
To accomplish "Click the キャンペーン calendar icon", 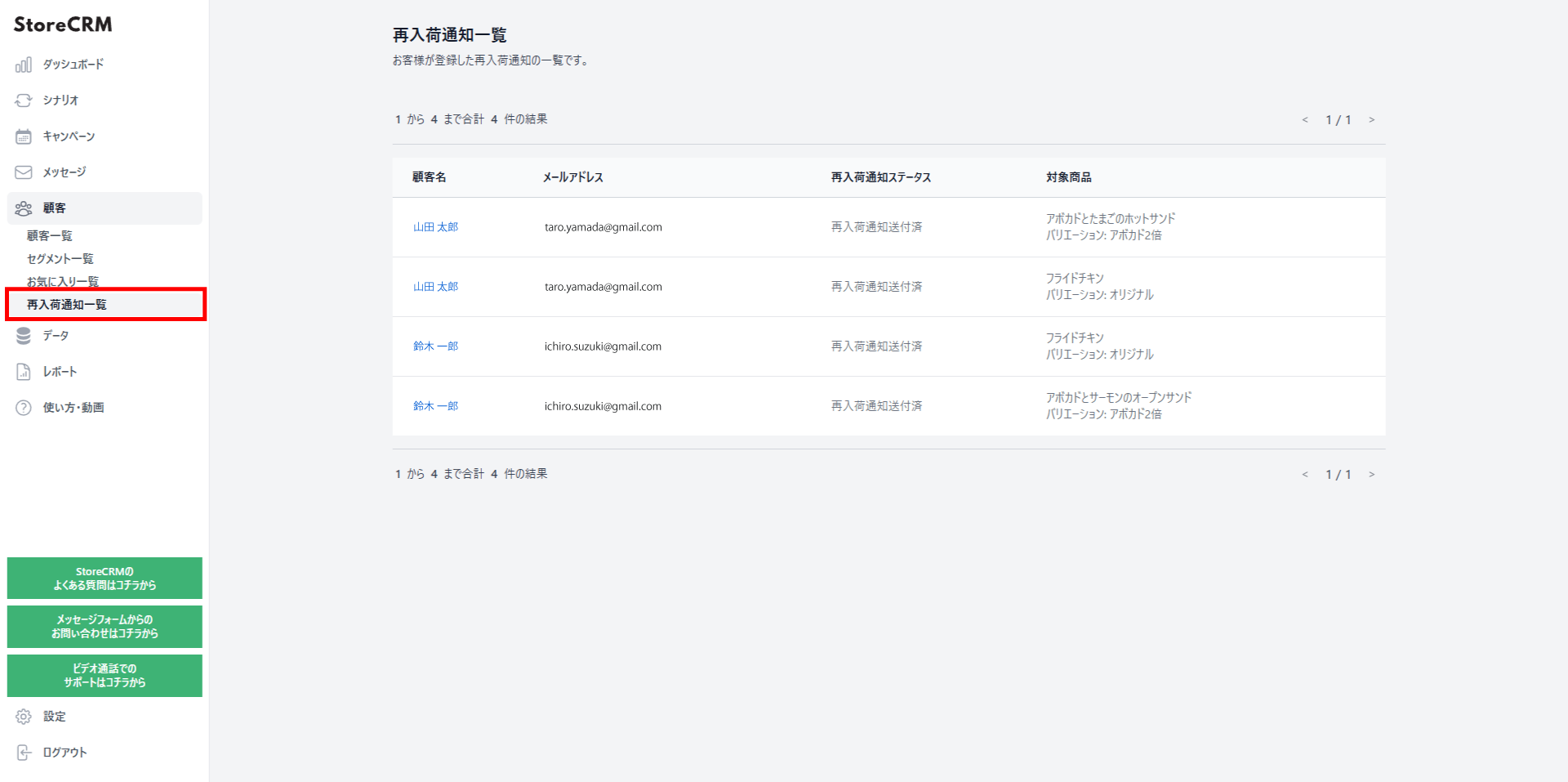I will [24, 136].
